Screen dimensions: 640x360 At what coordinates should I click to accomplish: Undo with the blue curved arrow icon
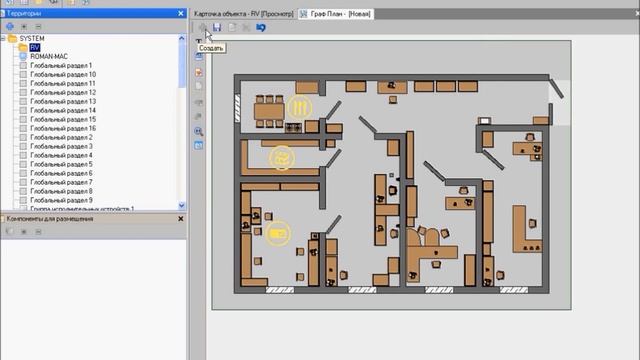tap(261, 27)
